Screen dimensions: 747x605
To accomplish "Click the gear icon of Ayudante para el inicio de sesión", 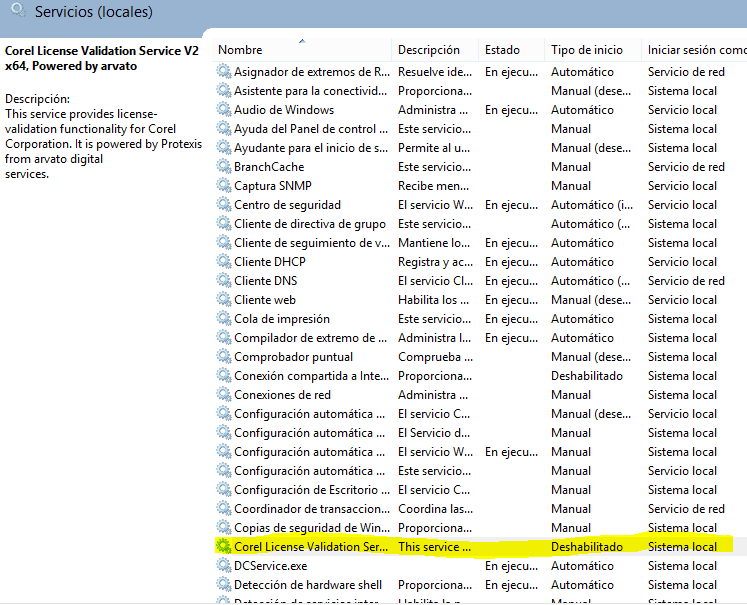I will 223,148.
